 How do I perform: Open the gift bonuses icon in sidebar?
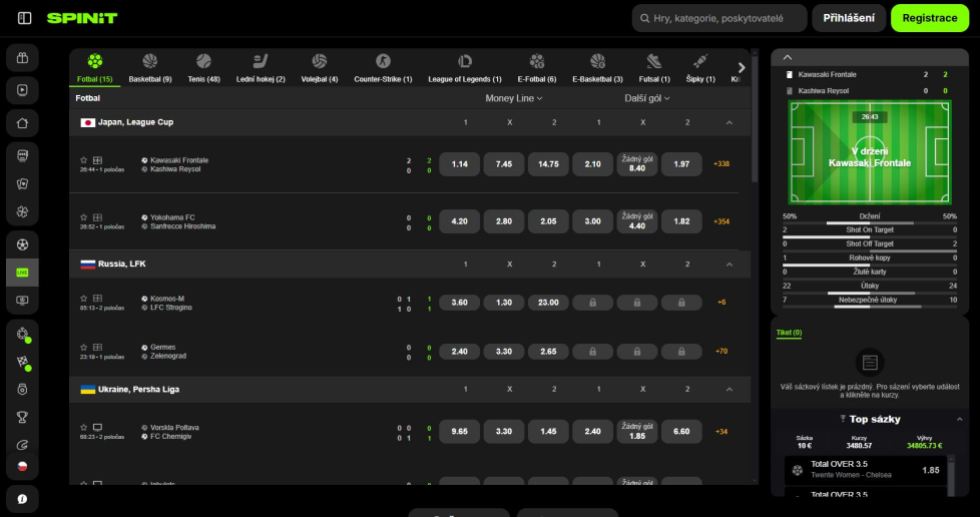tap(22, 57)
